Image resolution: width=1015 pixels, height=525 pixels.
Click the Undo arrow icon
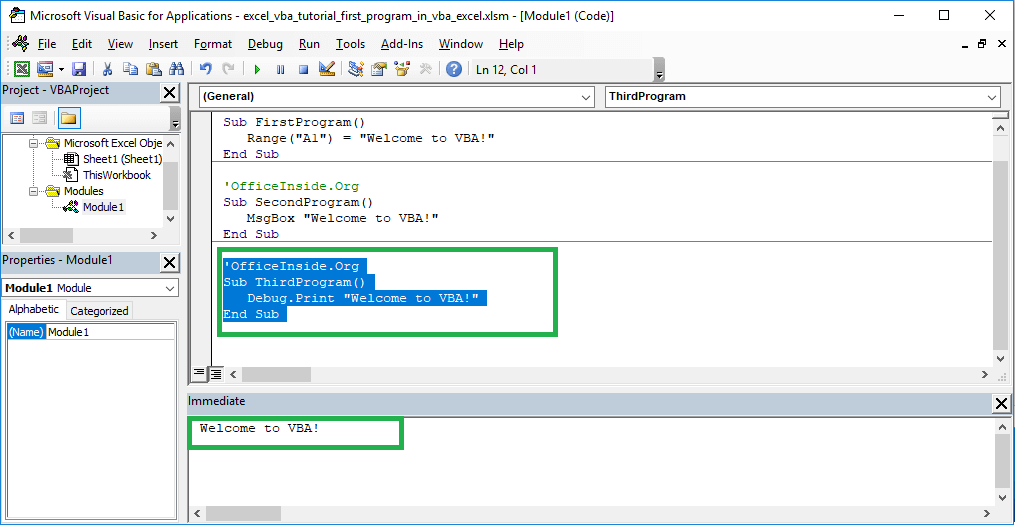(206, 69)
